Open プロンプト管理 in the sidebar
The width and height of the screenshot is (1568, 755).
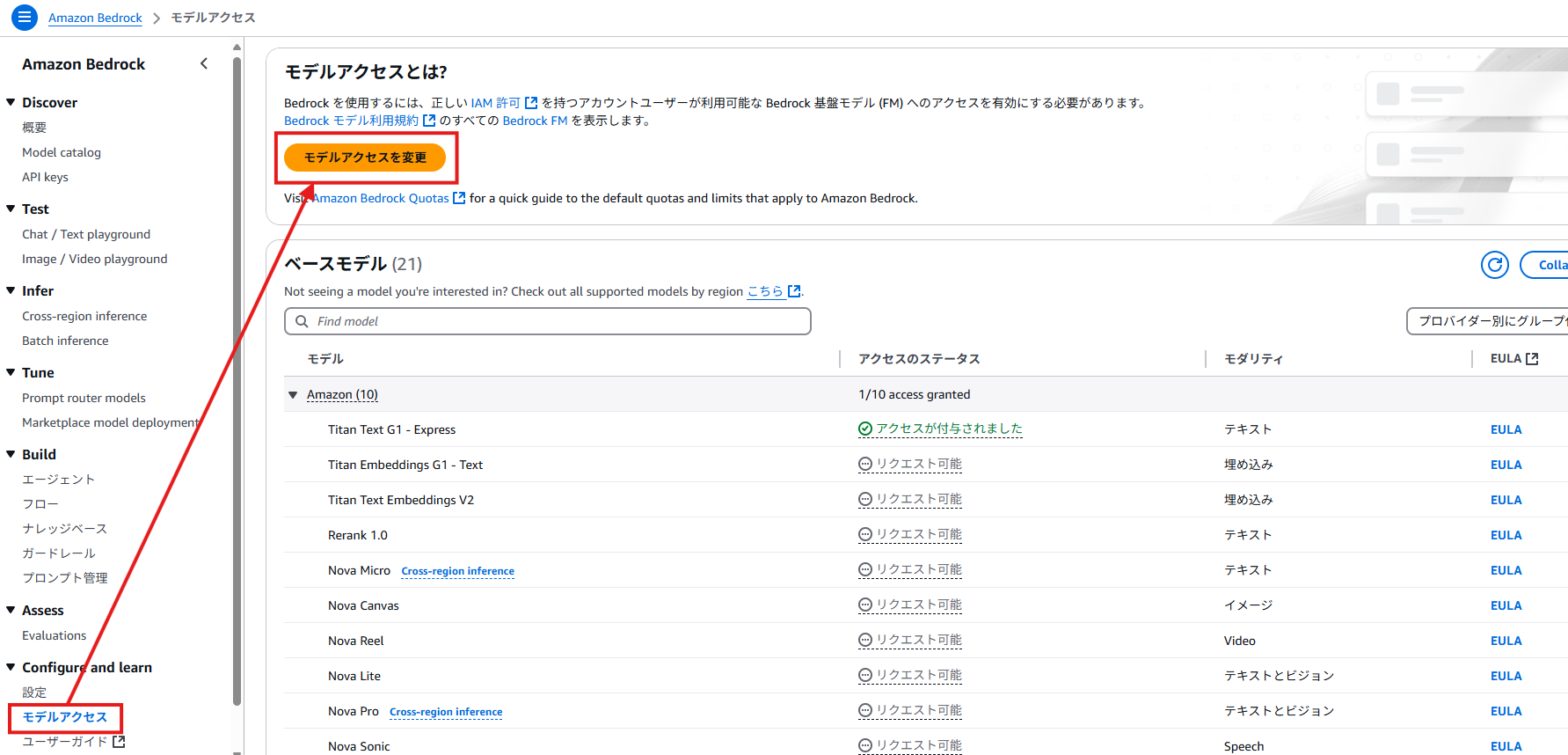[x=65, y=578]
